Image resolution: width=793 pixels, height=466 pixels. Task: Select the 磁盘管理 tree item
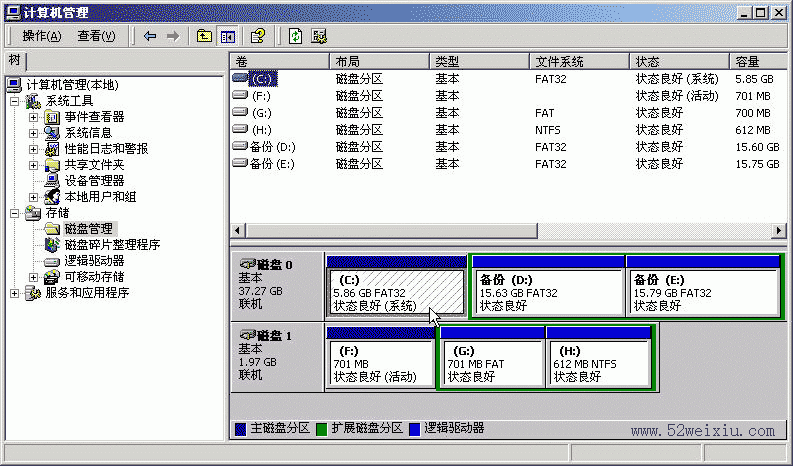point(89,229)
